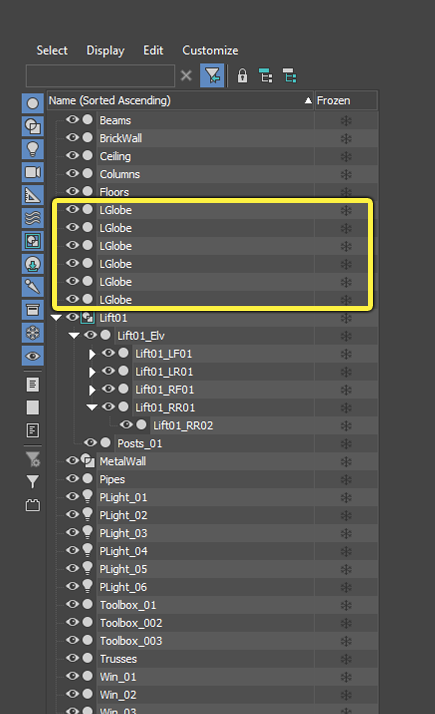Open the Customize menu
Viewport: 435px width, 714px height.
pos(210,51)
